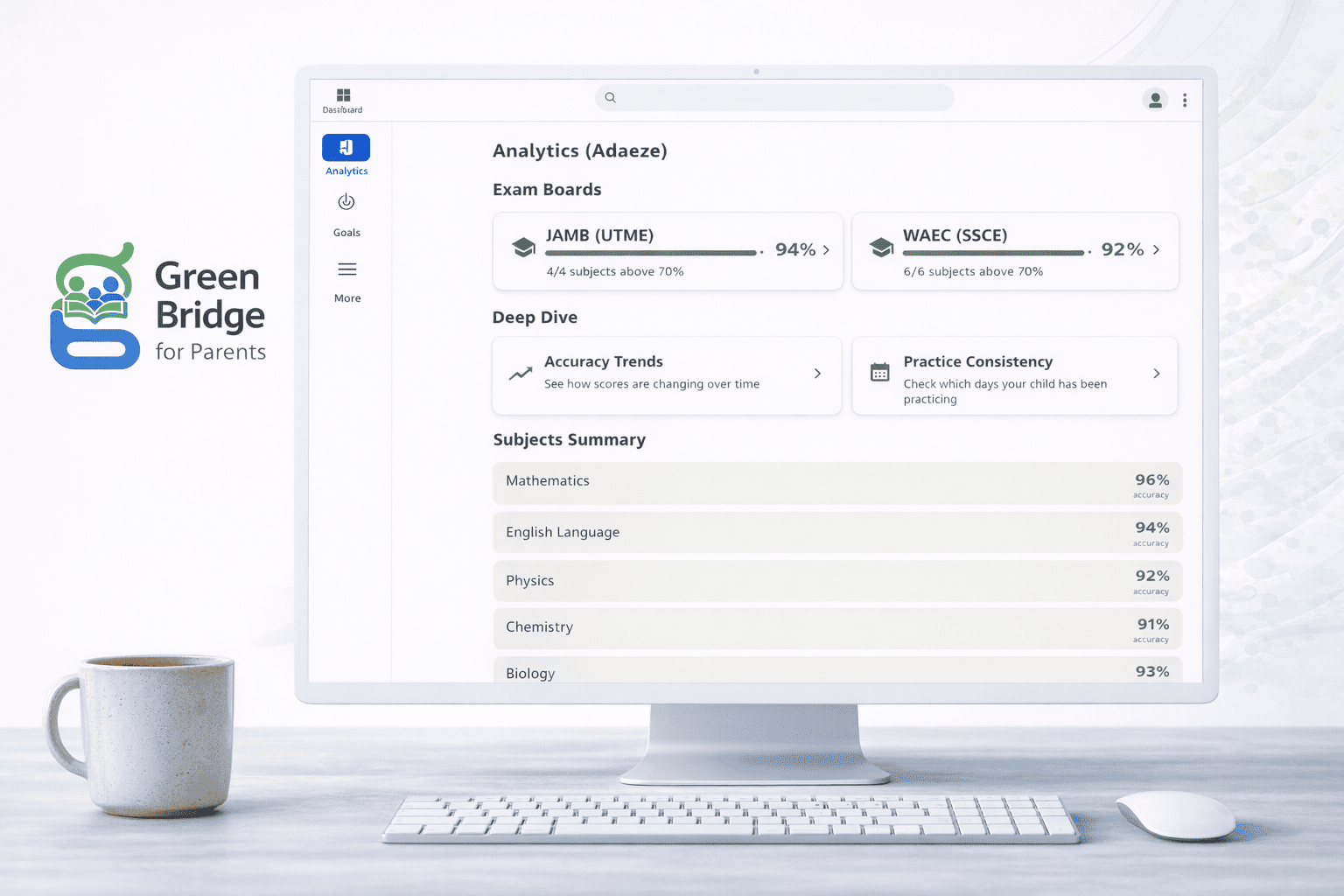Screen dimensions: 1344x896
Task: Open the three-dot options menu
Action: [x=1185, y=101]
